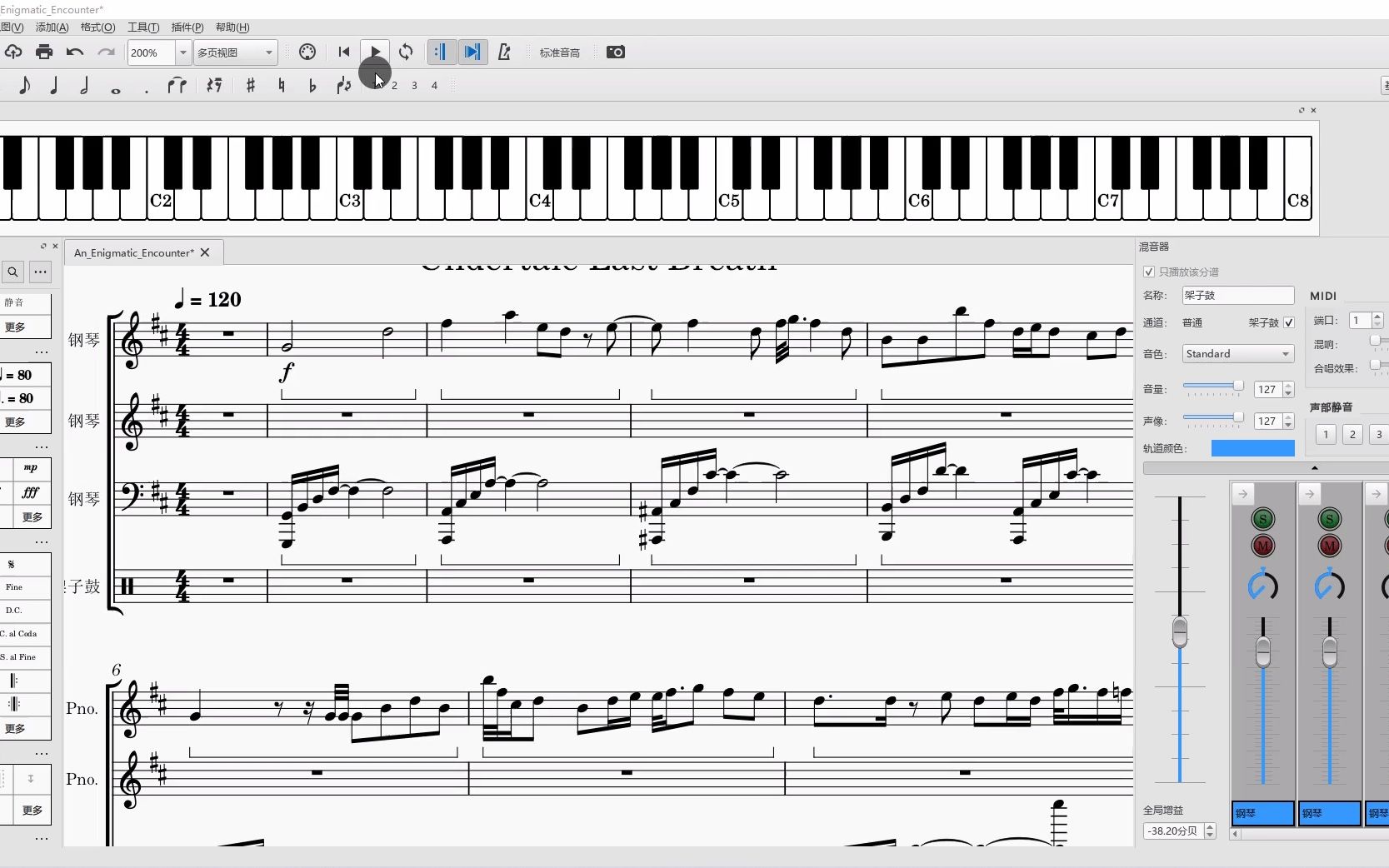Collapse the mixer details panel arrow

point(1315,468)
